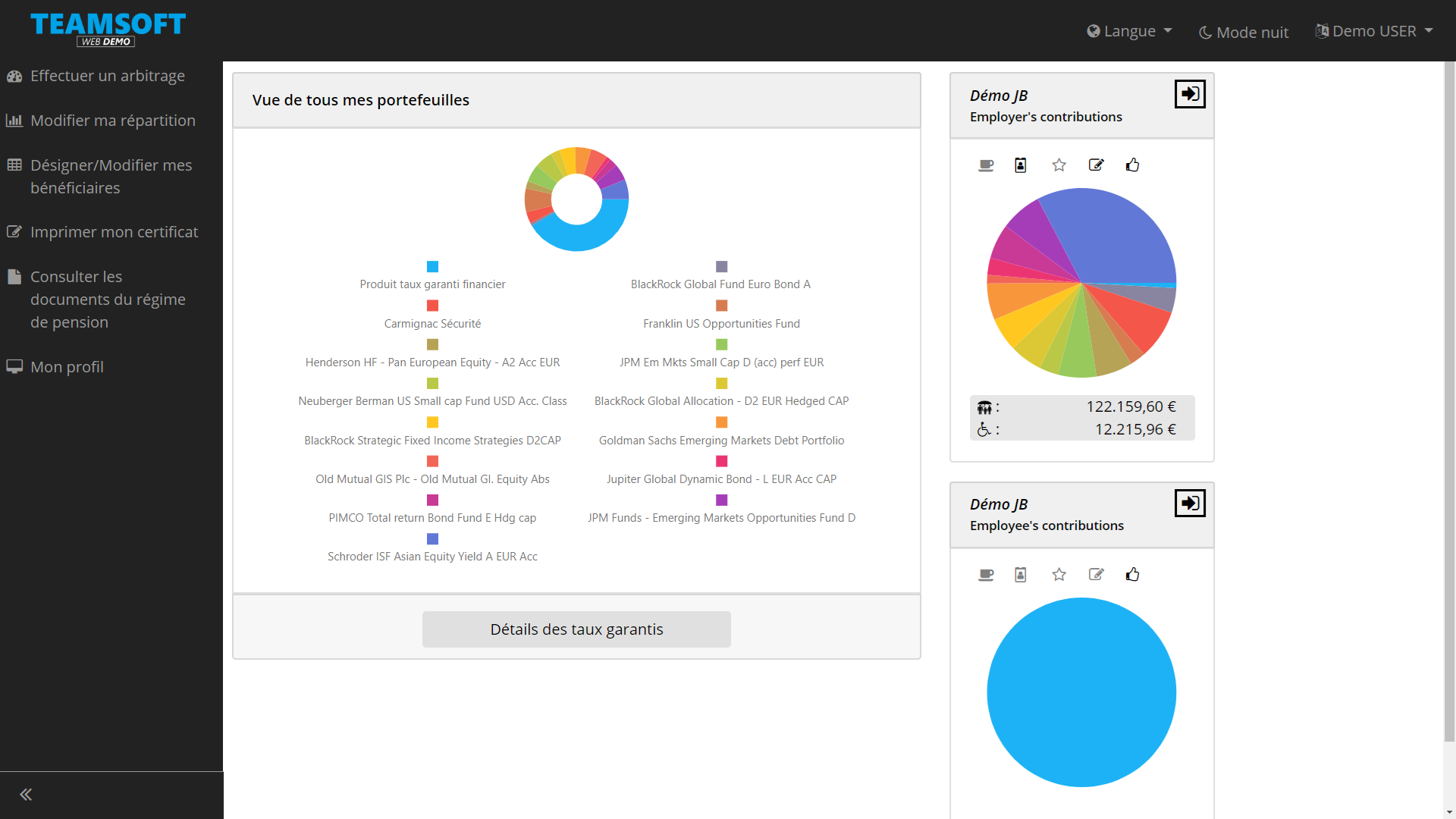This screenshot has height=819, width=1456.
Task: Click star icon in Employee's contributions card
Action: click(1059, 575)
